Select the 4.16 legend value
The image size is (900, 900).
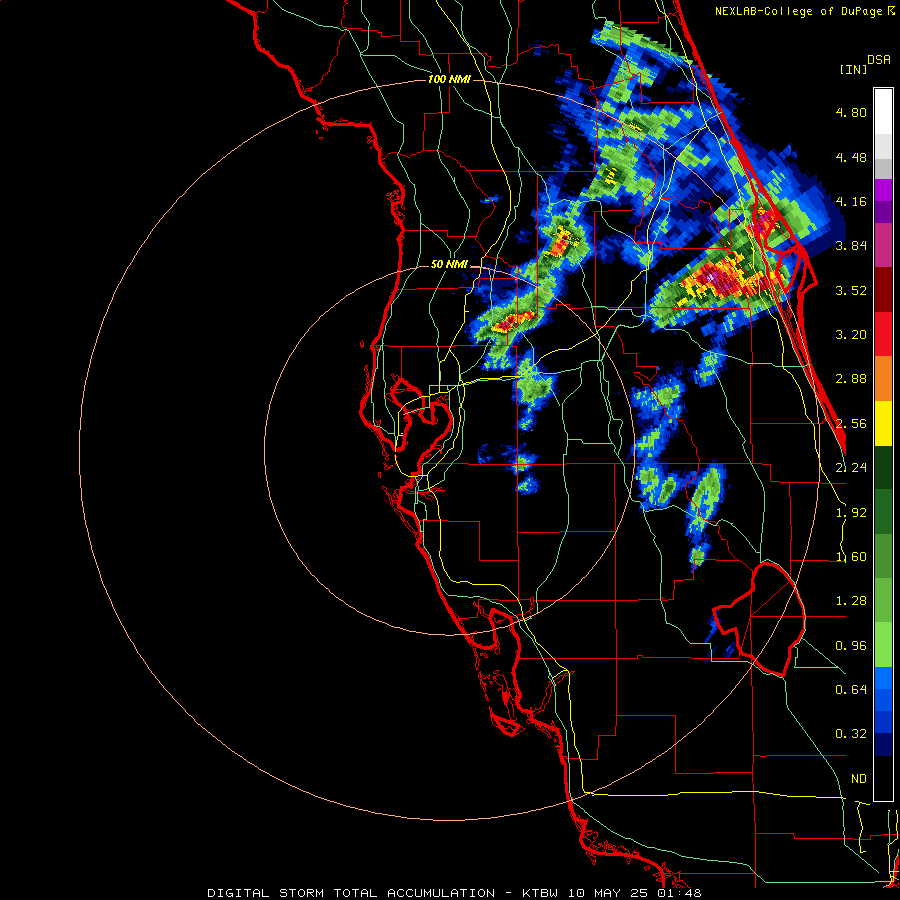click(851, 201)
